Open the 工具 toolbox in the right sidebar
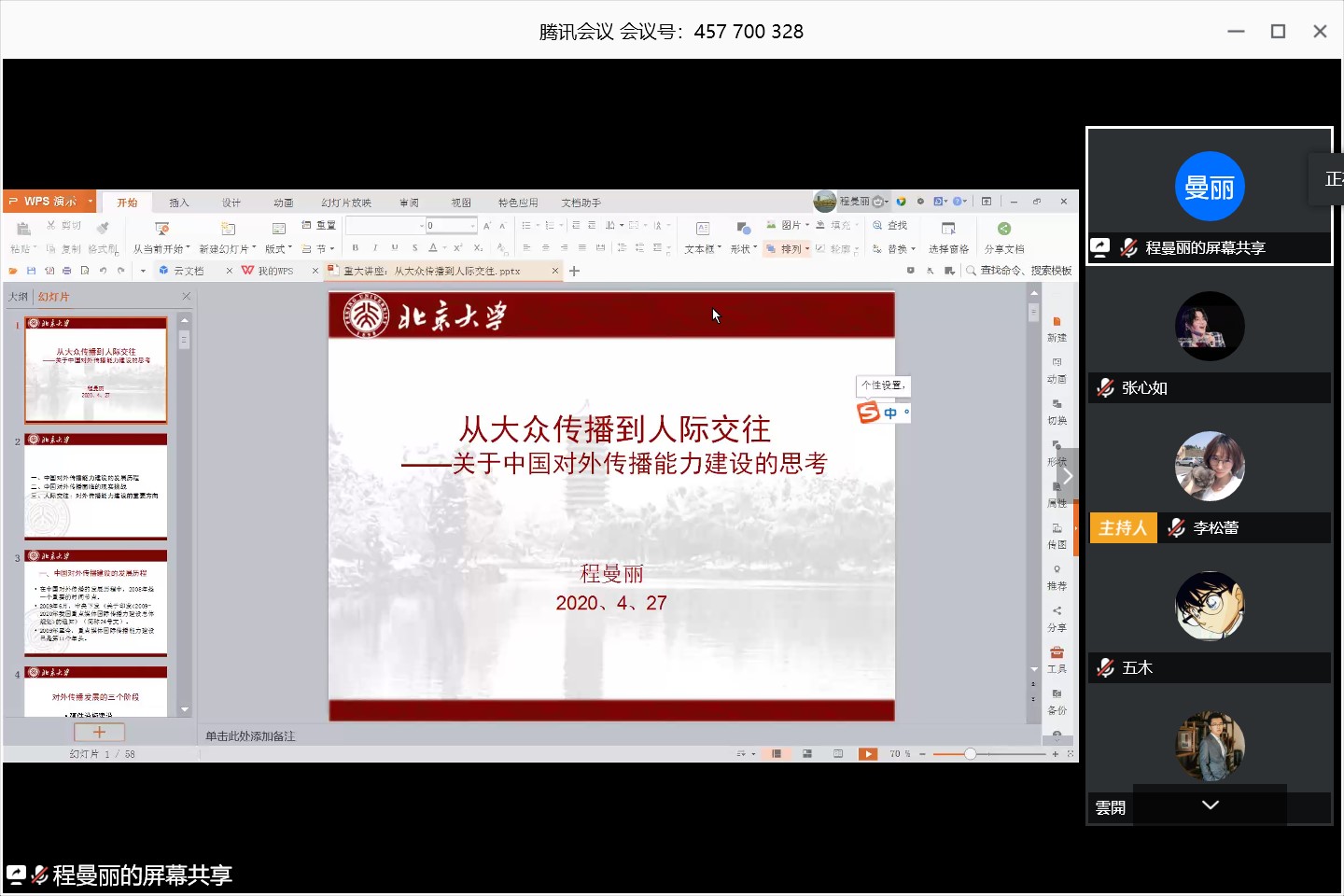The width and height of the screenshot is (1344, 896). (x=1057, y=653)
